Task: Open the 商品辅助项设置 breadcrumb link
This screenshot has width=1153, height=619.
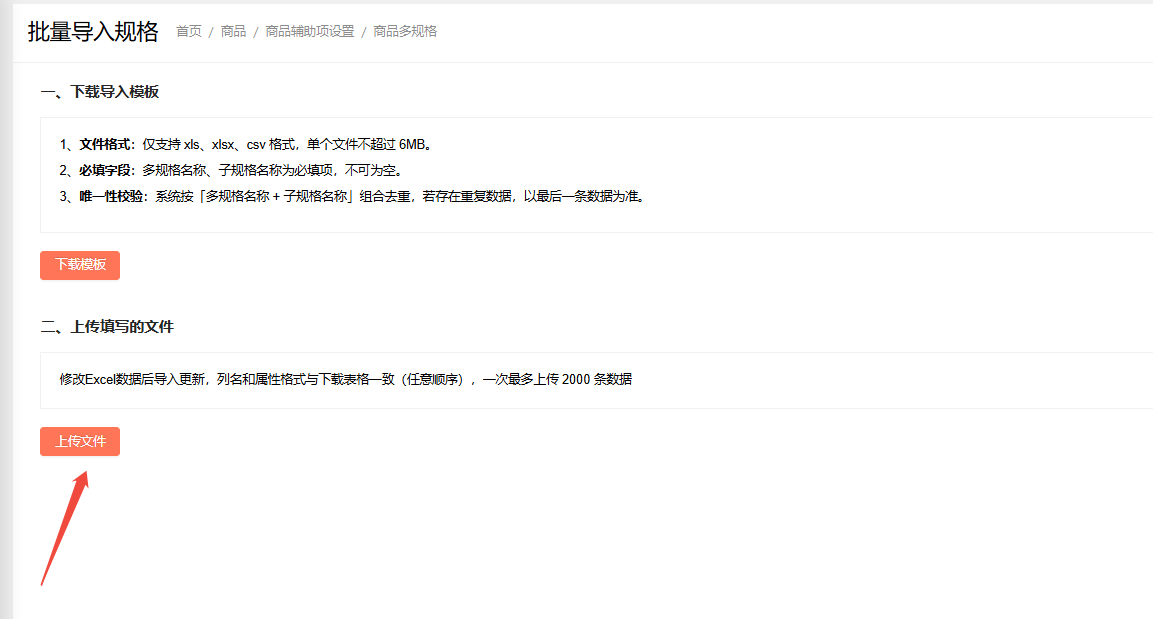Action: 310,31
